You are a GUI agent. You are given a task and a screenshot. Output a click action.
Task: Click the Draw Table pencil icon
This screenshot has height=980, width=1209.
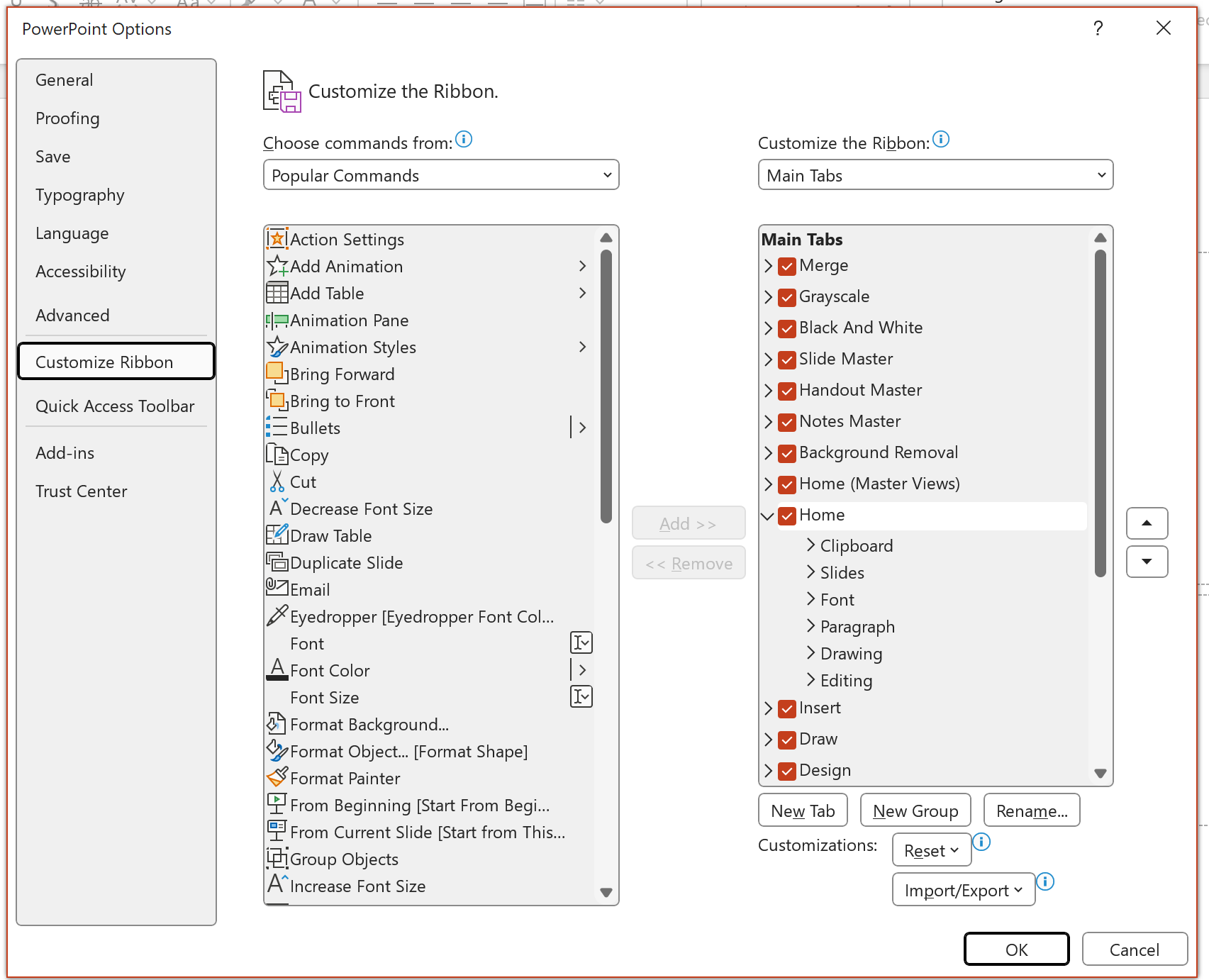(x=277, y=535)
